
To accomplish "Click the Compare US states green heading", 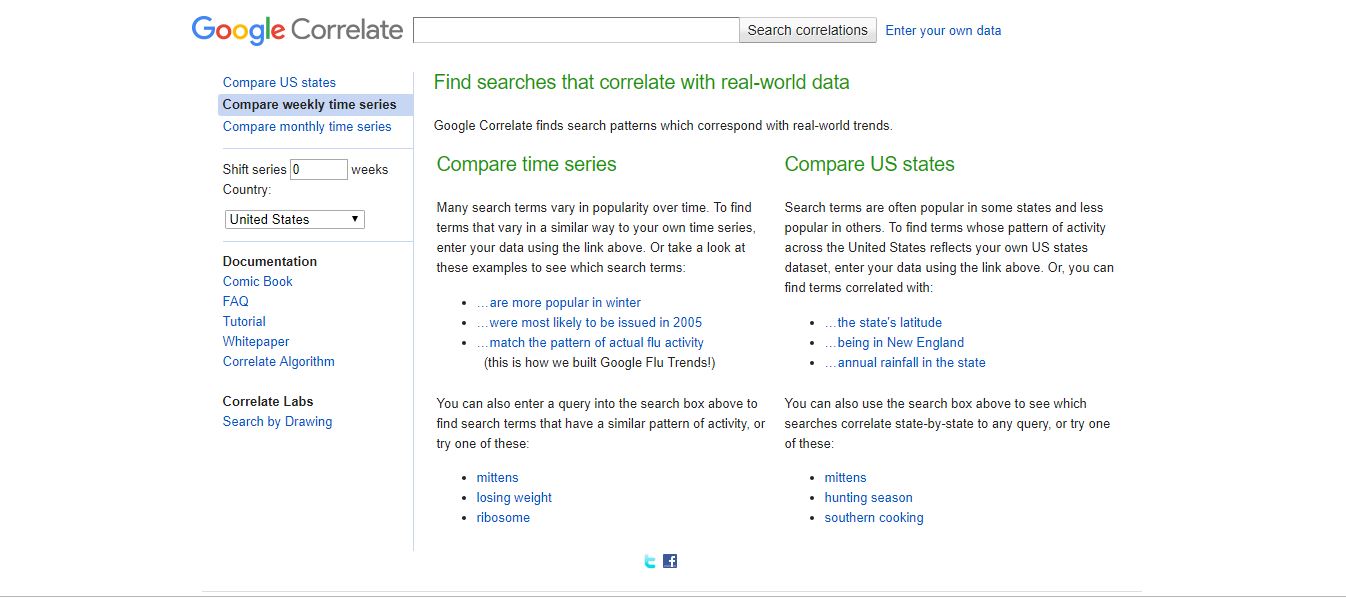I will [x=870, y=164].
